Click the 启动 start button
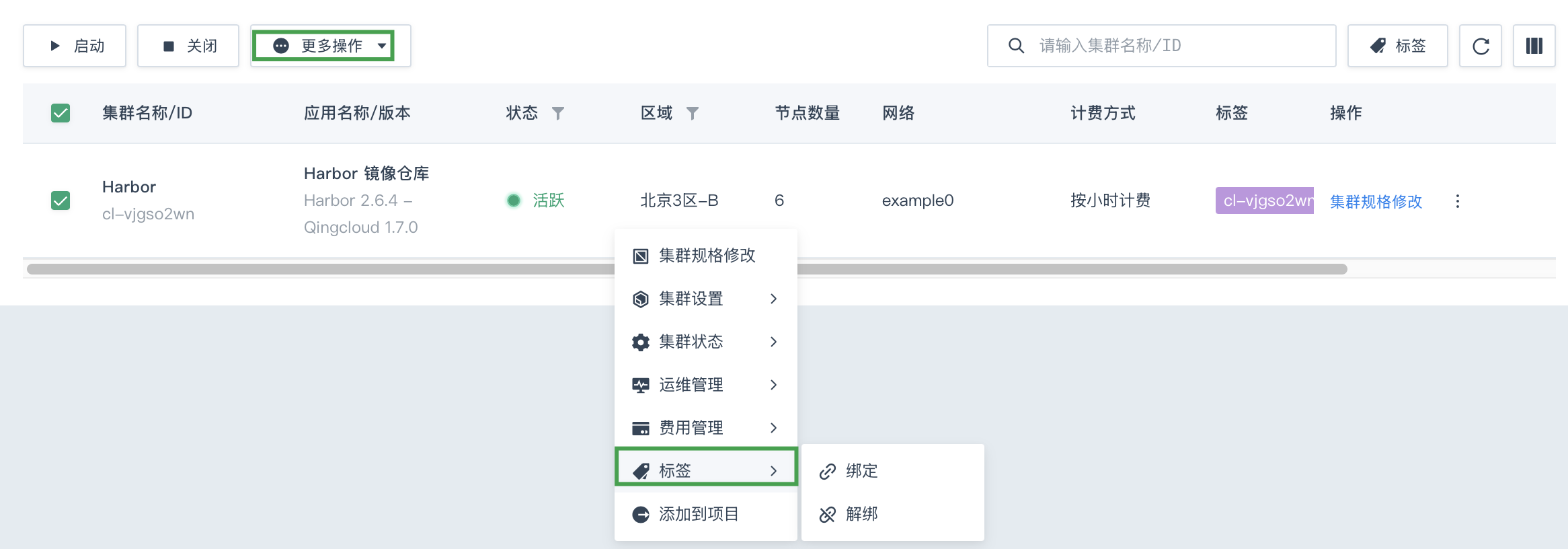This screenshot has height=549, width=1568. [x=75, y=46]
